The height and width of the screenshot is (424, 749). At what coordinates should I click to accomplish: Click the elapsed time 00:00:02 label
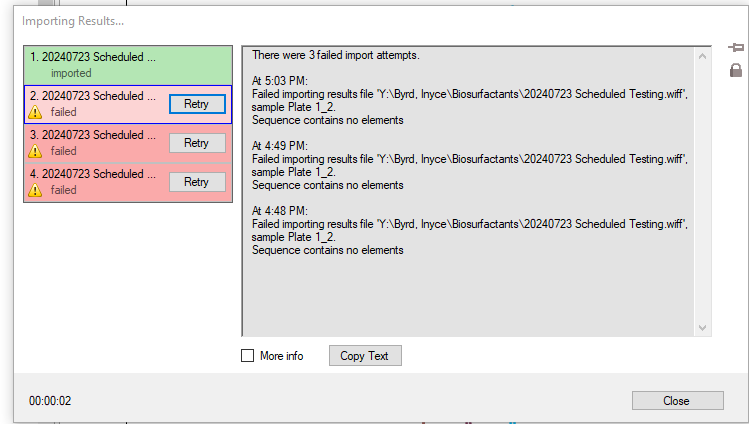coord(50,401)
